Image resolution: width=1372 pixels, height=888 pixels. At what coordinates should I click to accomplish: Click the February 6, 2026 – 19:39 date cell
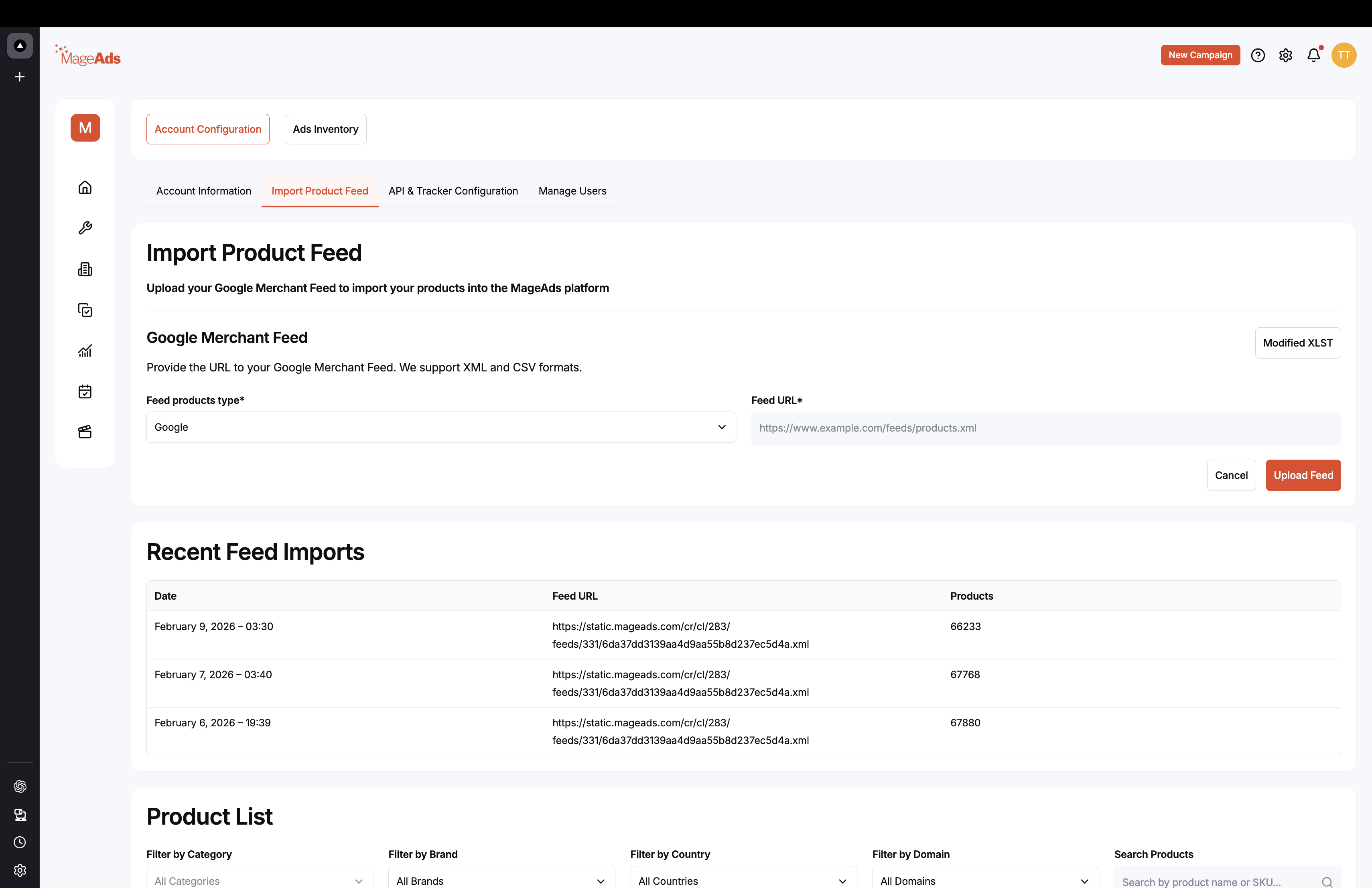(212, 723)
